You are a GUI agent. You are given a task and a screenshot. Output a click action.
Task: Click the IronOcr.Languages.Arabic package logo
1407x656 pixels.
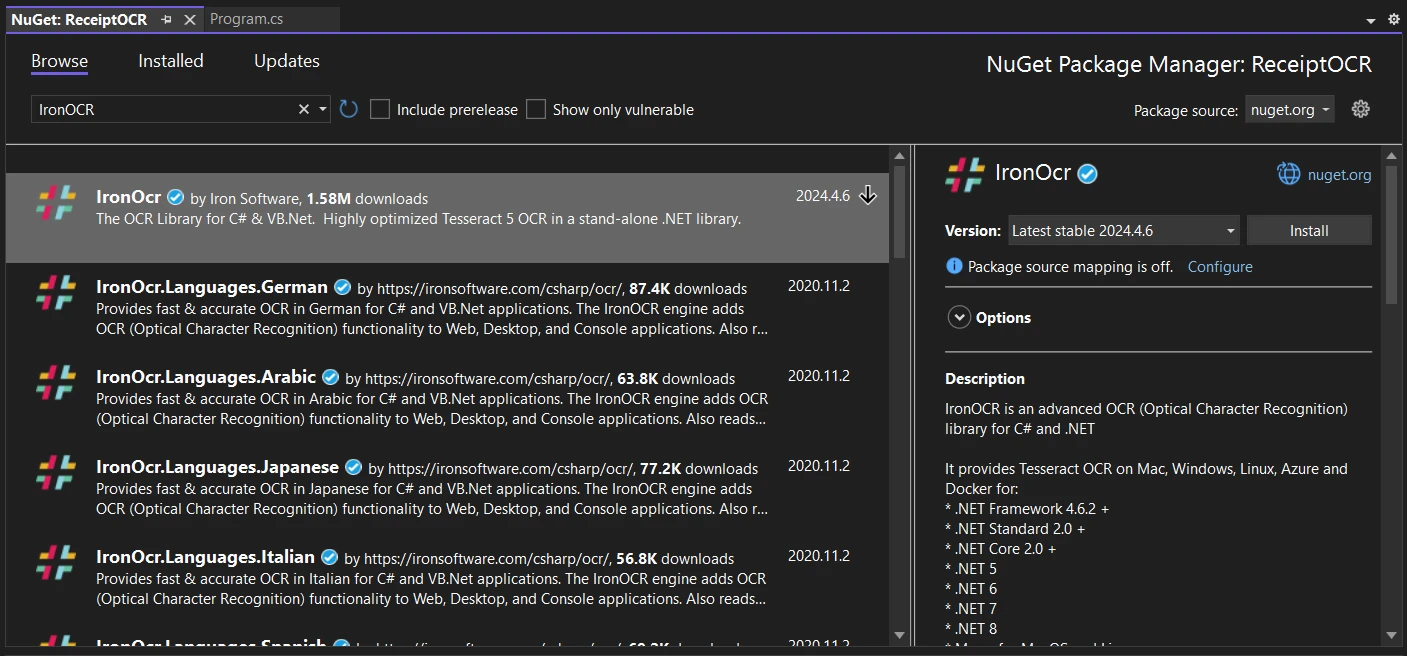click(56, 382)
